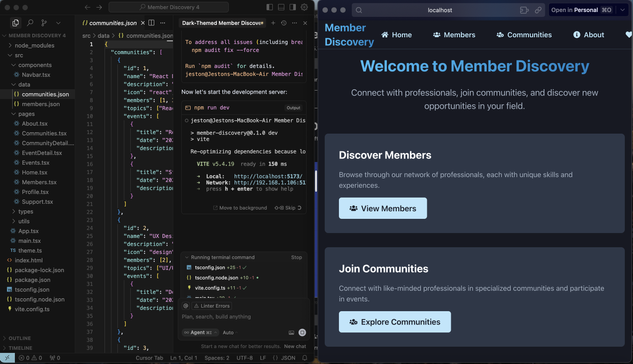Expand more activity bar views chevron
This screenshot has height=364, width=633.
pos(58,23)
